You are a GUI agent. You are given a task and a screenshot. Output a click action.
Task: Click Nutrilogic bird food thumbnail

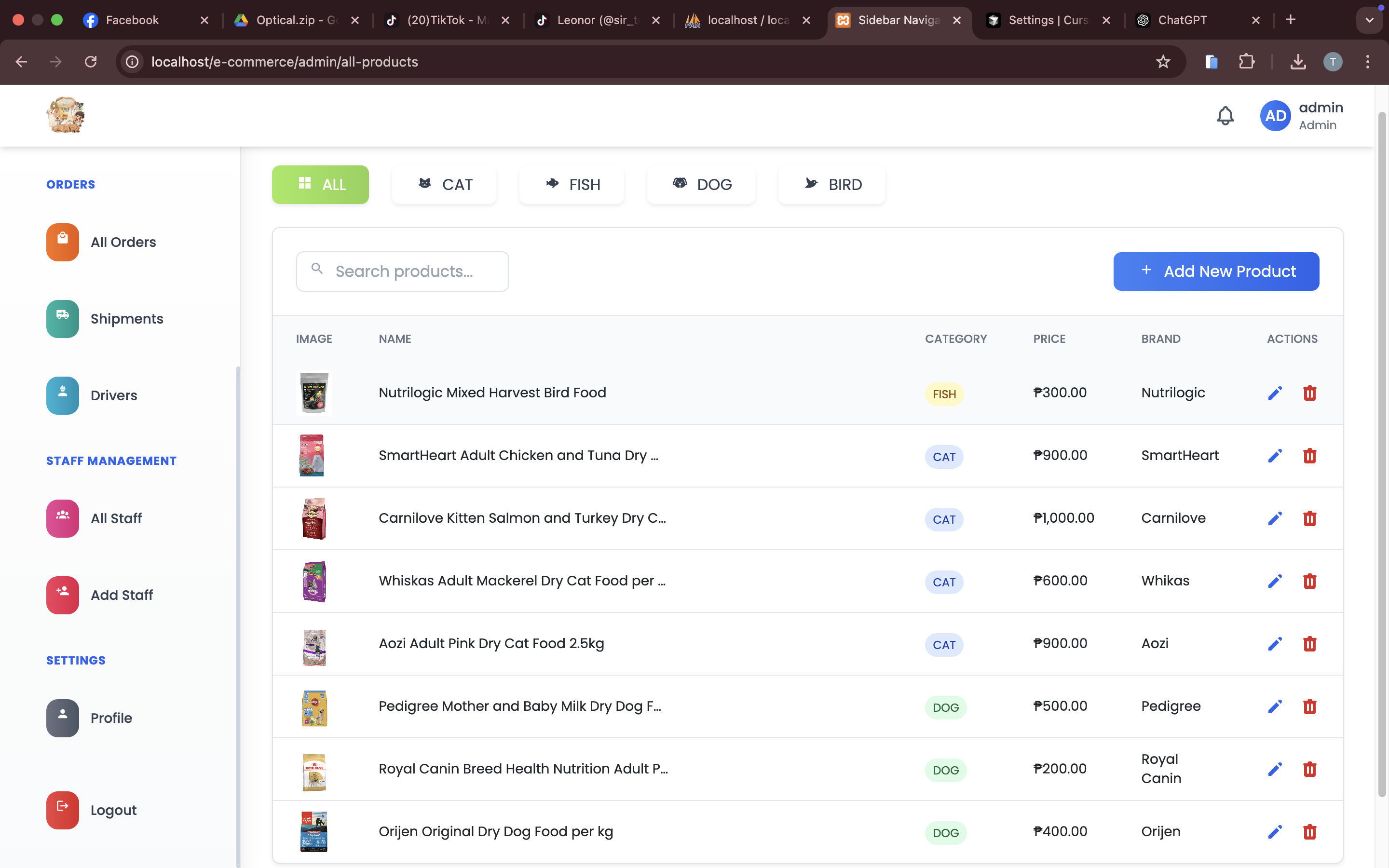coord(314,393)
